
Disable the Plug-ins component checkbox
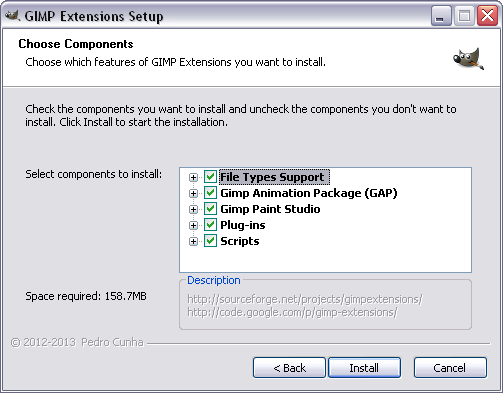(210, 225)
